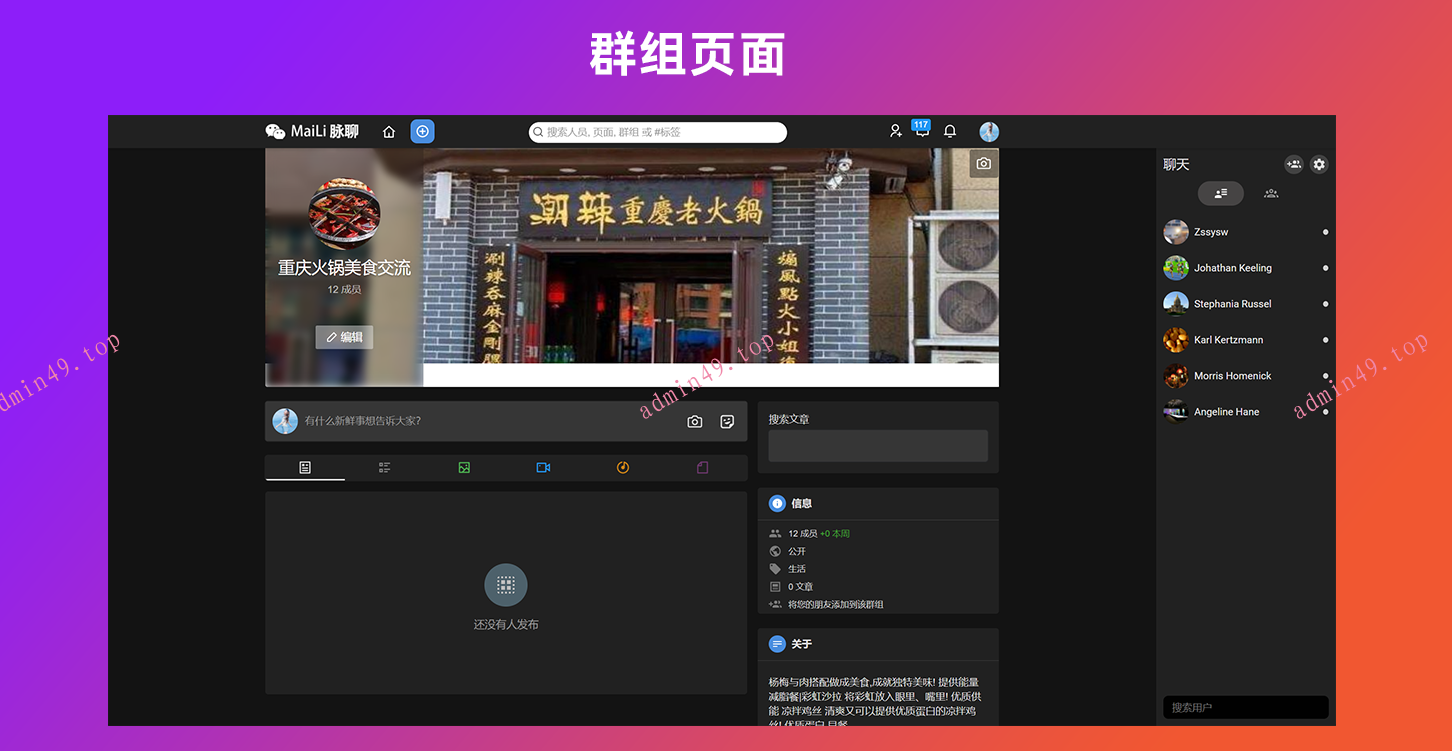Add photo using post box camera icon
This screenshot has width=1452, height=751.
[x=695, y=422]
